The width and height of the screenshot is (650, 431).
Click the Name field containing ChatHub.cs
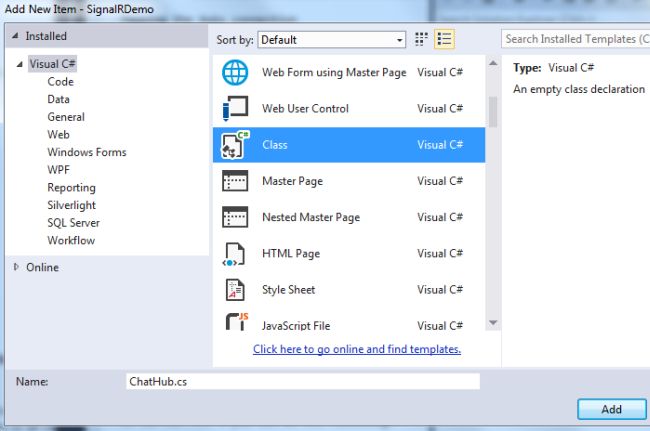(x=303, y=381)
